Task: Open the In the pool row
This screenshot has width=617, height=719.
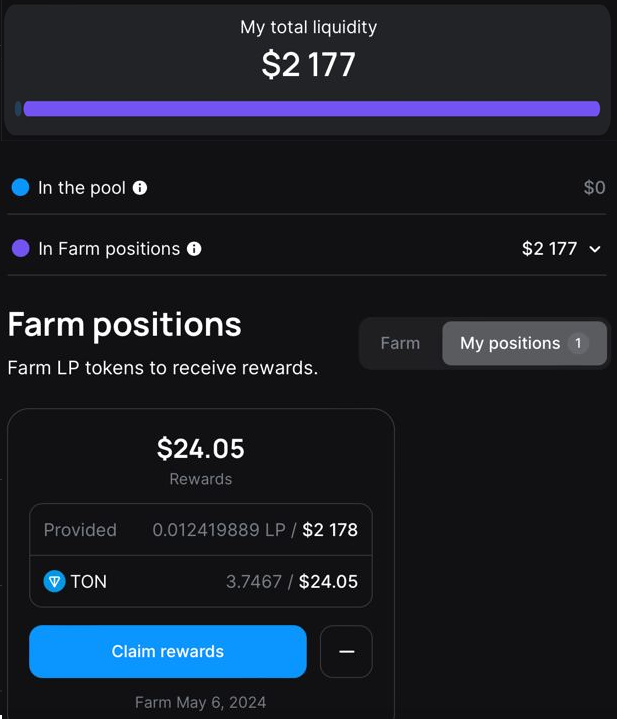Action: [x=307, y=188]
